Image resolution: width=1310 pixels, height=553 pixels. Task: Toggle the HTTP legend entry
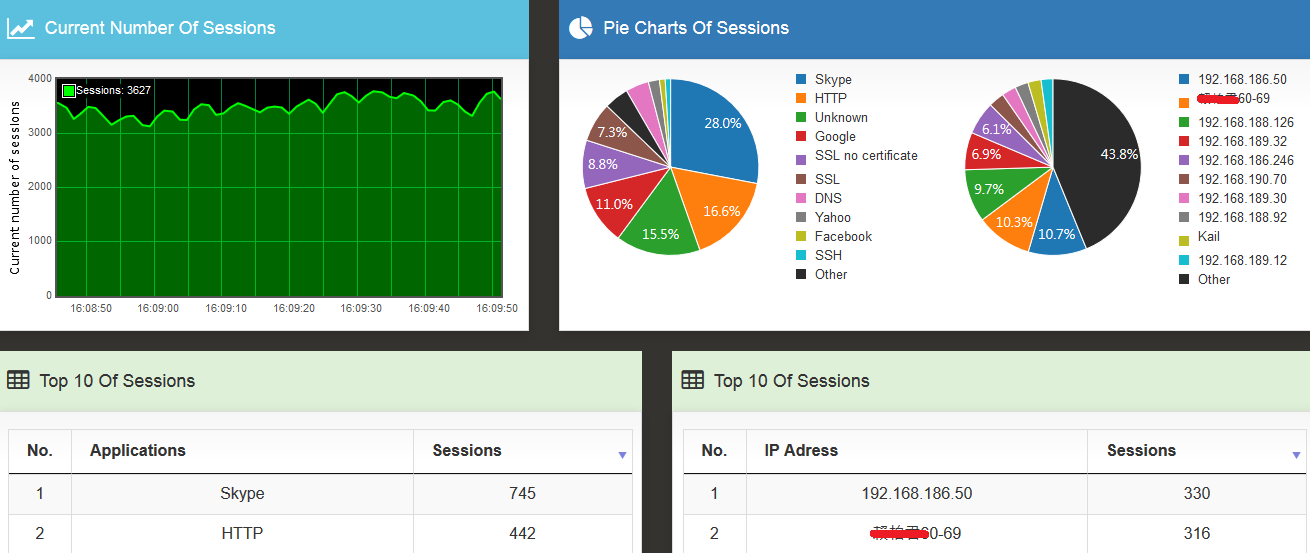click(830, 98)
